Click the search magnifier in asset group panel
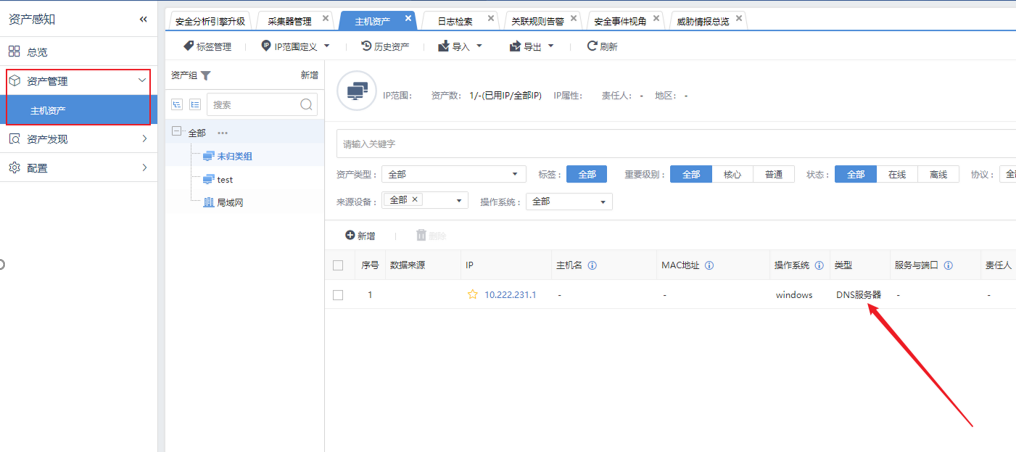Screen dimensions: 1016x452 tap(306, 104)
